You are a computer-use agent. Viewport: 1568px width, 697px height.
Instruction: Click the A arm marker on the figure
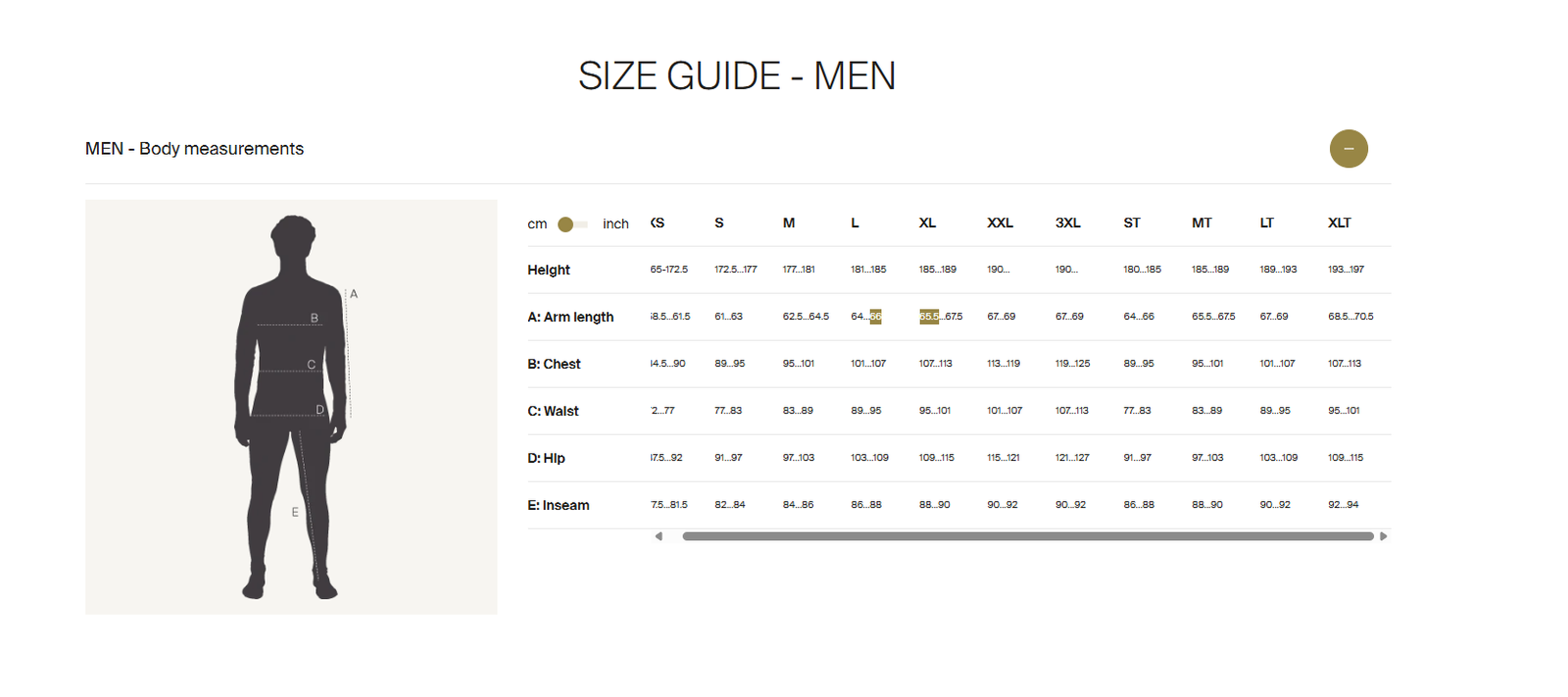click(354, 294)
